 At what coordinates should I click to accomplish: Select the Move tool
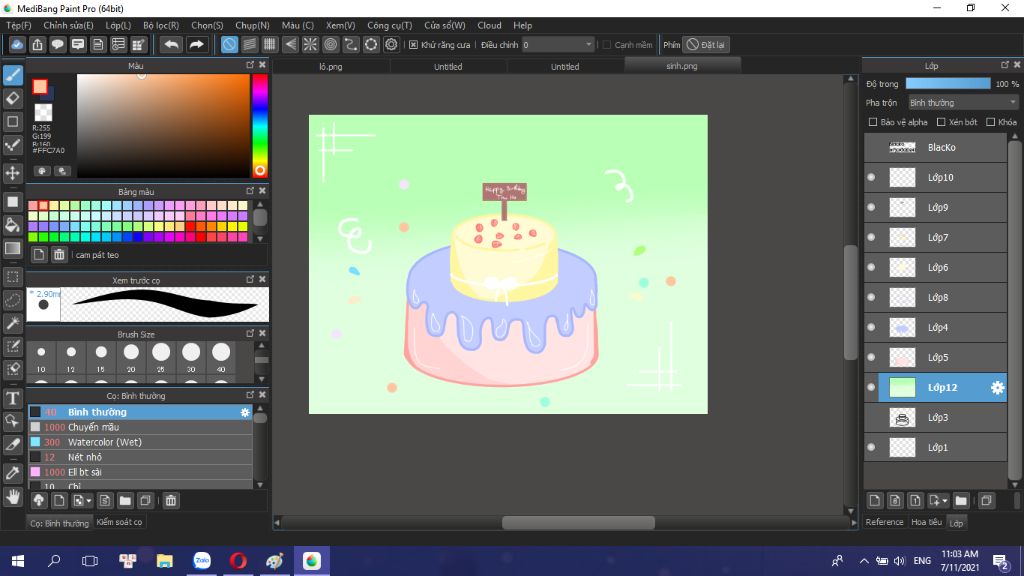pyautogui.click(x=12, y=173)
